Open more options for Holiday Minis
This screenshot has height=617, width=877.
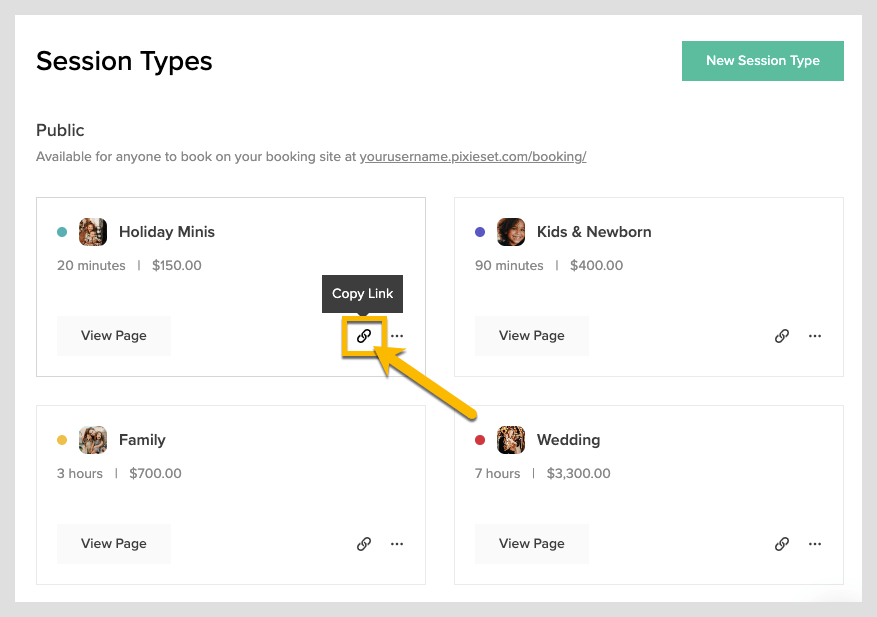click(397, 336)
